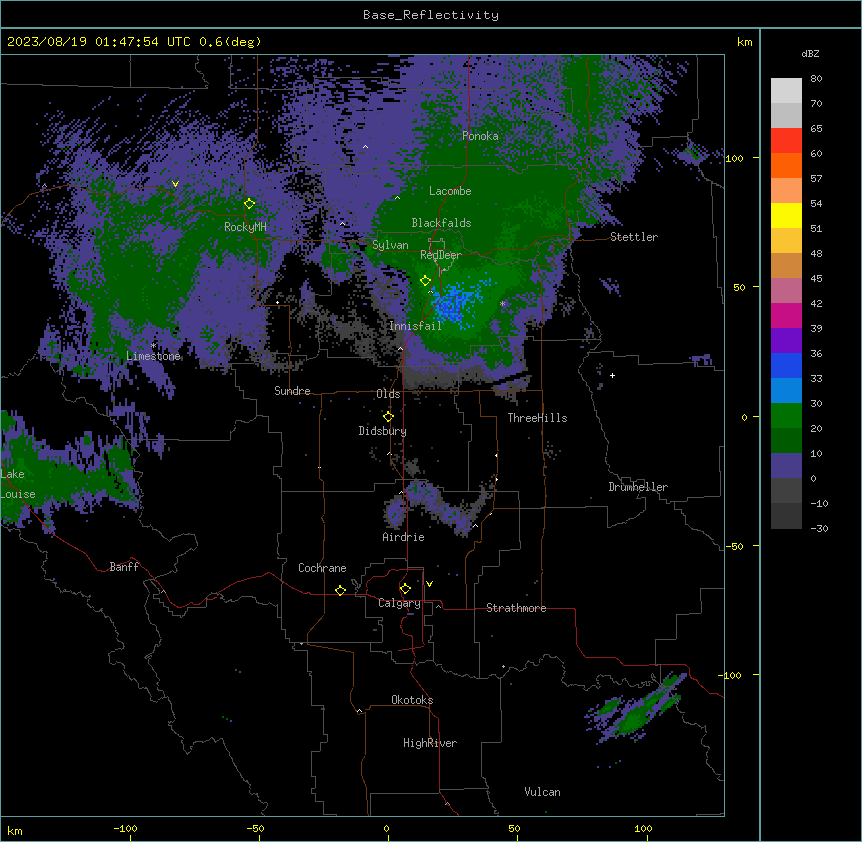Click the yellow diamond marker below RedDeer
The width and height of the screenshot is (862, 842).
pos(426,281)
